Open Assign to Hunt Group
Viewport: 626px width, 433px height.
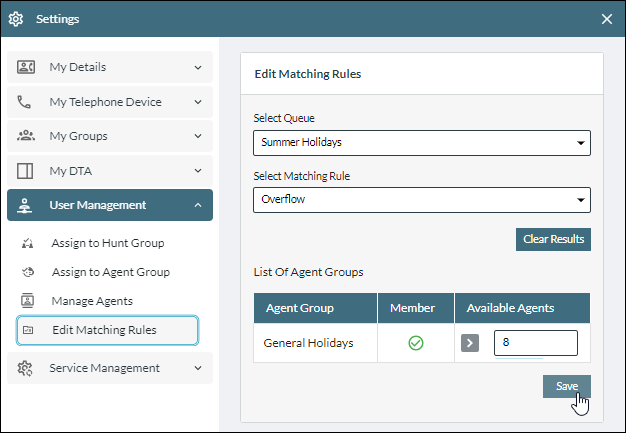click(x=108, y=243)
